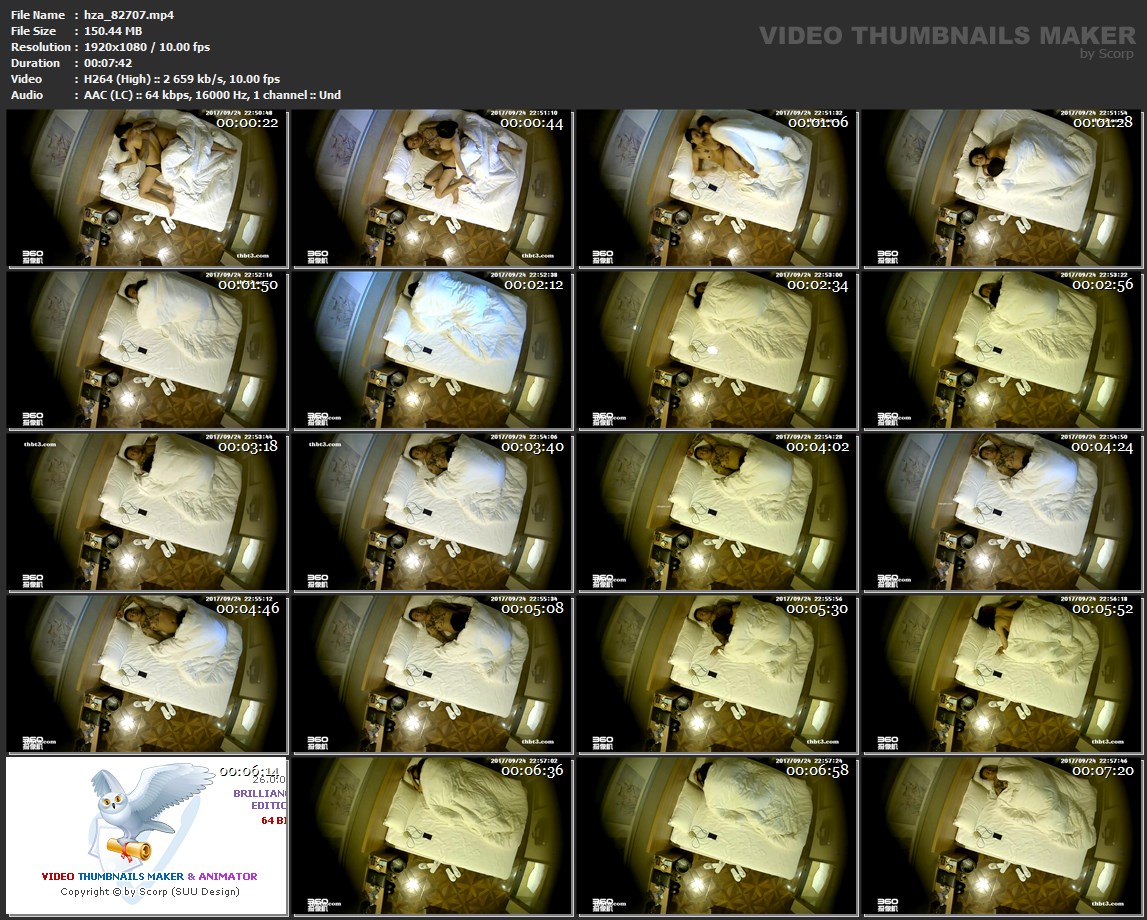Open the thumbnail at timestamp 00:00:22
Image resolution: width=1147 pixels, height=920 pixels.
[147, 189]
